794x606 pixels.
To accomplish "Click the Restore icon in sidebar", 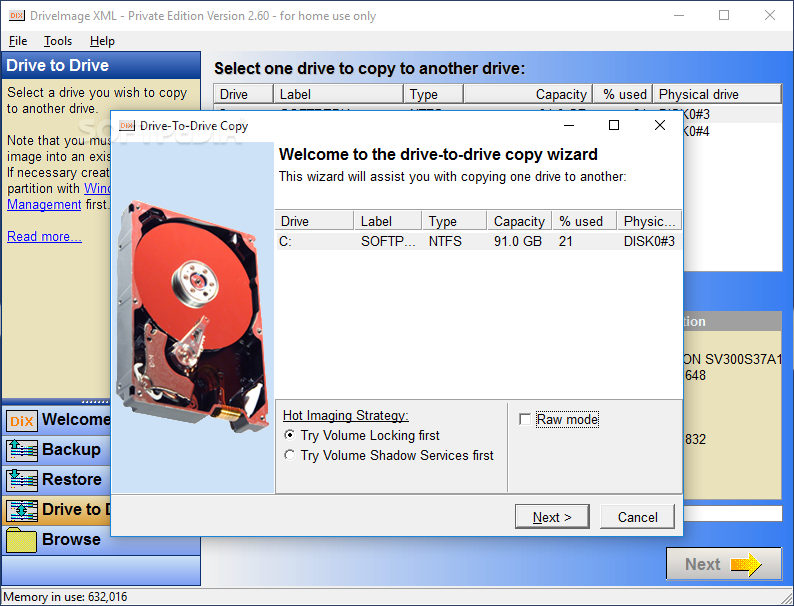I will point(22,480).
